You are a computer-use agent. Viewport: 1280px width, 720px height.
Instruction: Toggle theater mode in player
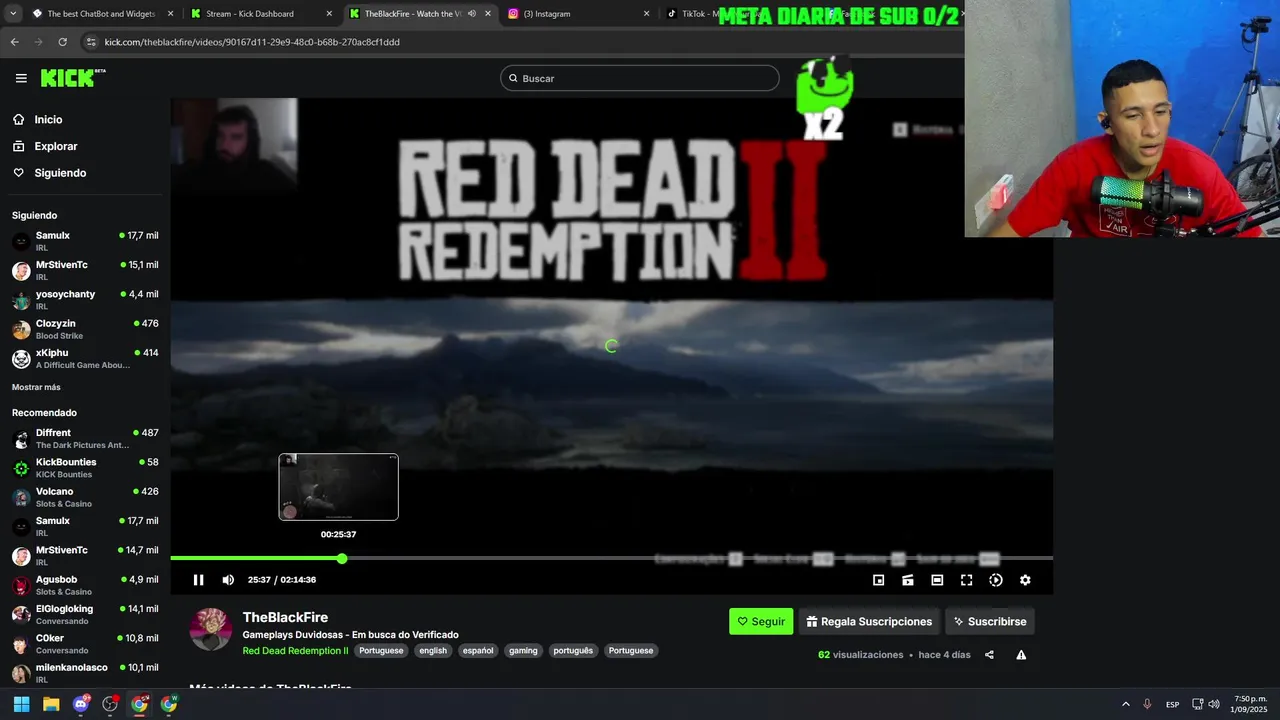click(937, 580)
